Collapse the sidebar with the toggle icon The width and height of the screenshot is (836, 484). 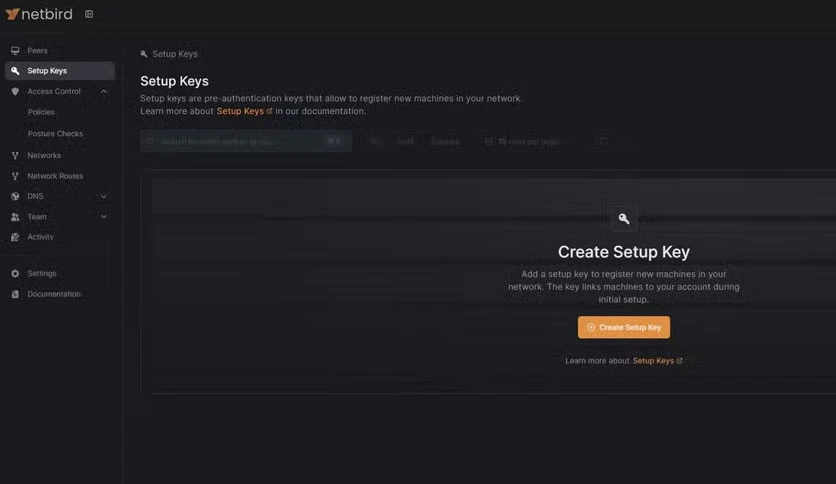pos(89,14)
